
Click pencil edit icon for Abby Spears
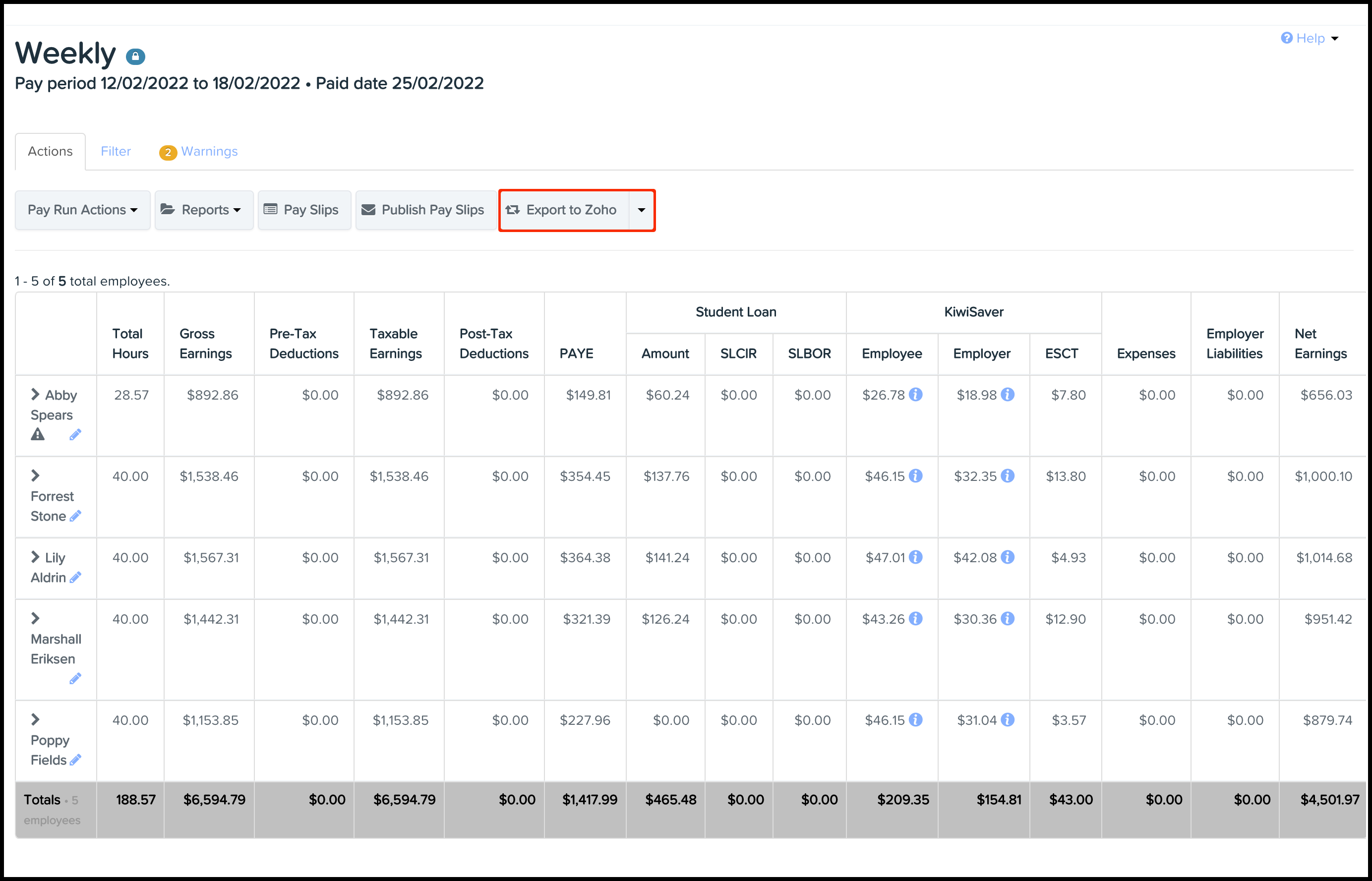75,435
